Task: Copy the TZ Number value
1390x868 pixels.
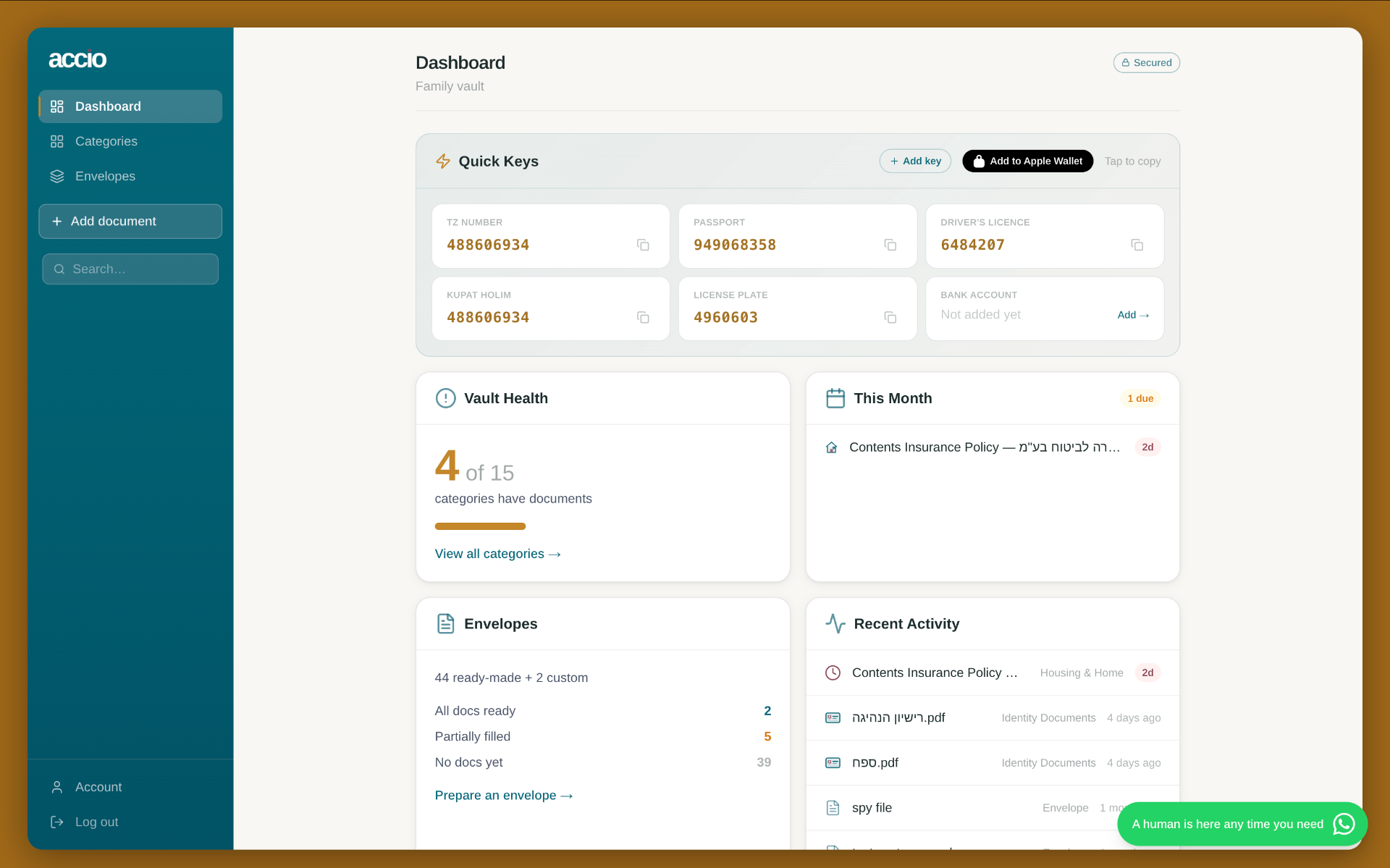Action: pos(643,245)
